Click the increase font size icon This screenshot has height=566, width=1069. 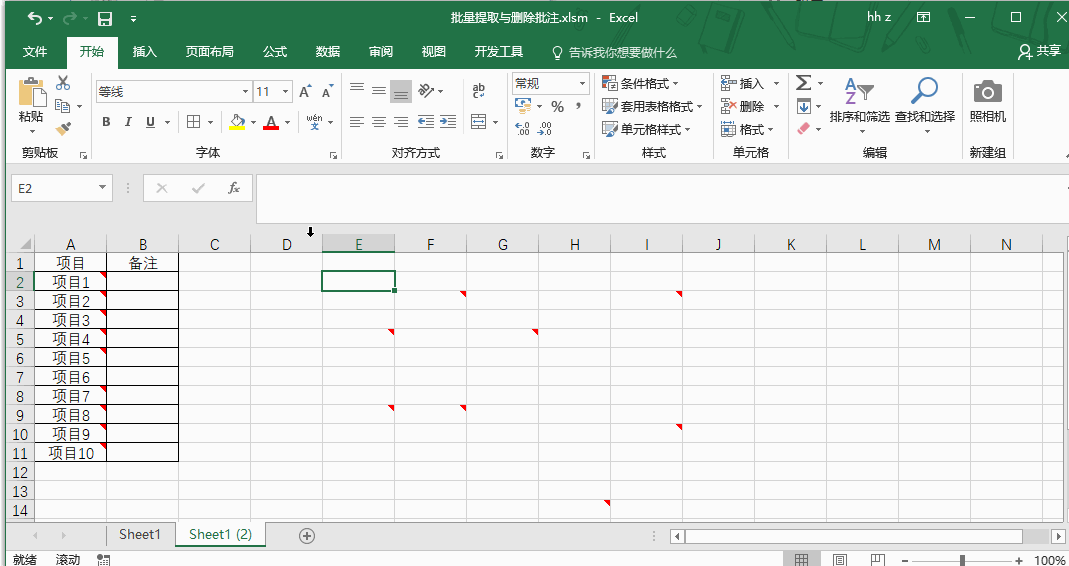[x=306, y=92]
